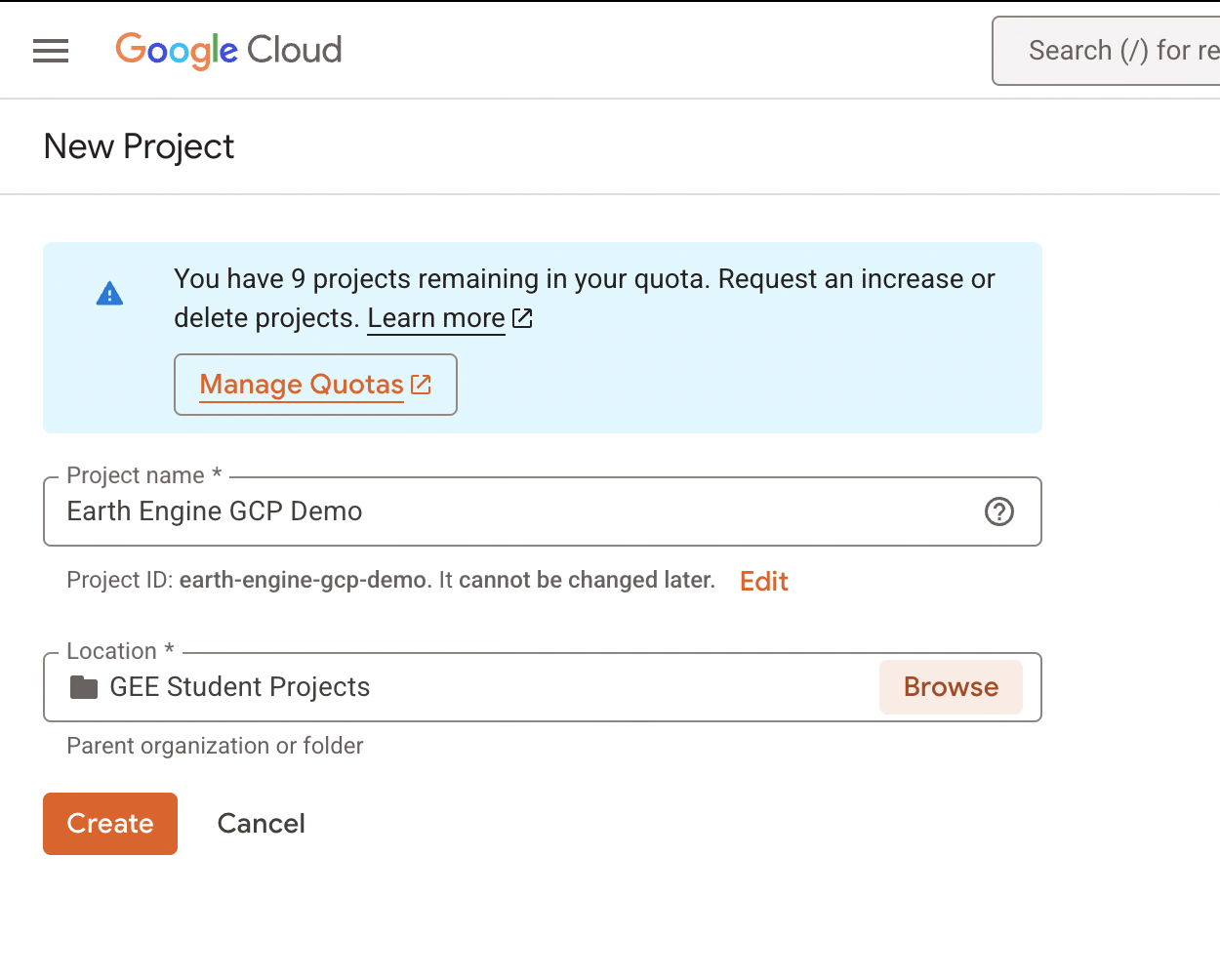The height and width of the screenshot is (980, 1220).
Task: Create the Earth Engine GCP Demo project
Action: coord(109,823)
